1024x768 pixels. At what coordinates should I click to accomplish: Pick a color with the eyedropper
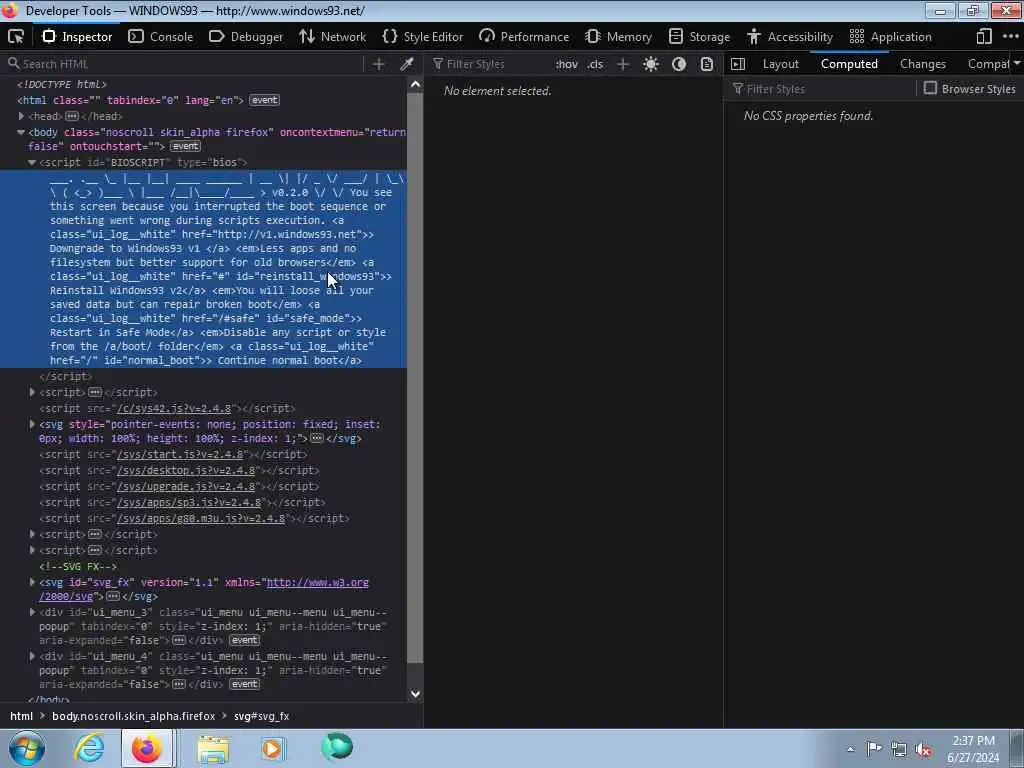[x=407, y=64]
